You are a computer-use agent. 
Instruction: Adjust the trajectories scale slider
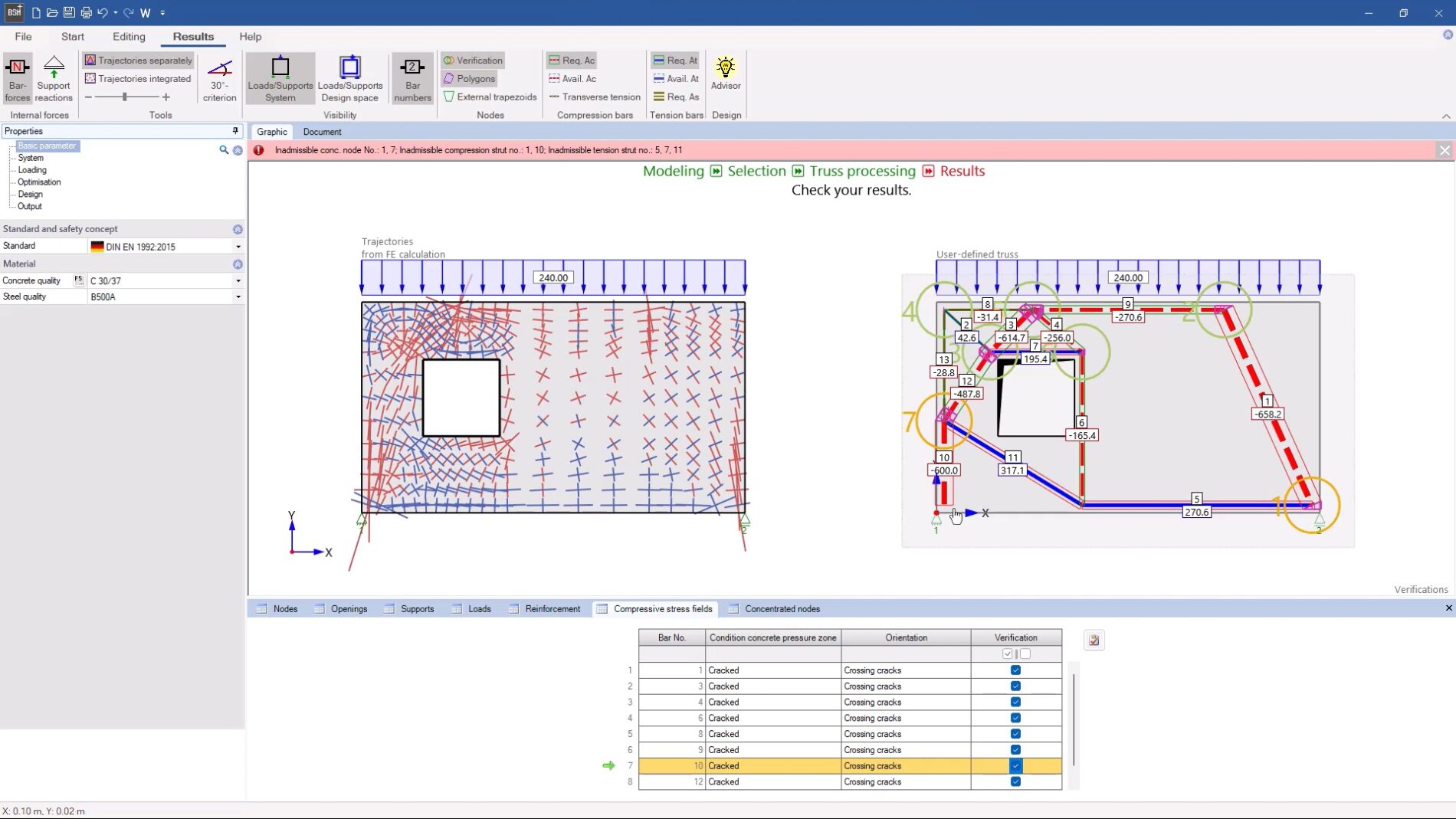[125, 97]
